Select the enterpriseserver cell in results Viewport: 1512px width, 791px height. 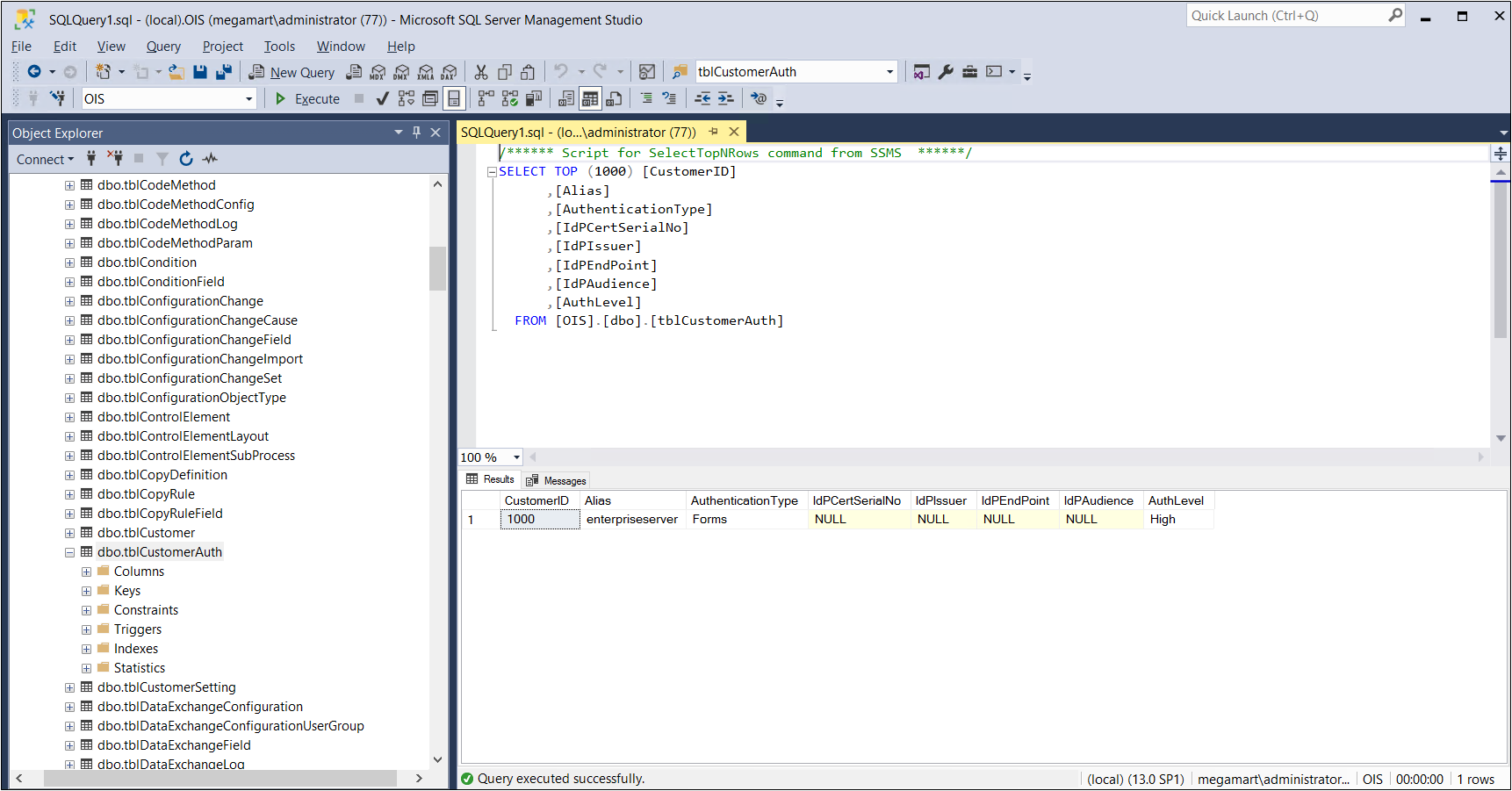(632, 520)
